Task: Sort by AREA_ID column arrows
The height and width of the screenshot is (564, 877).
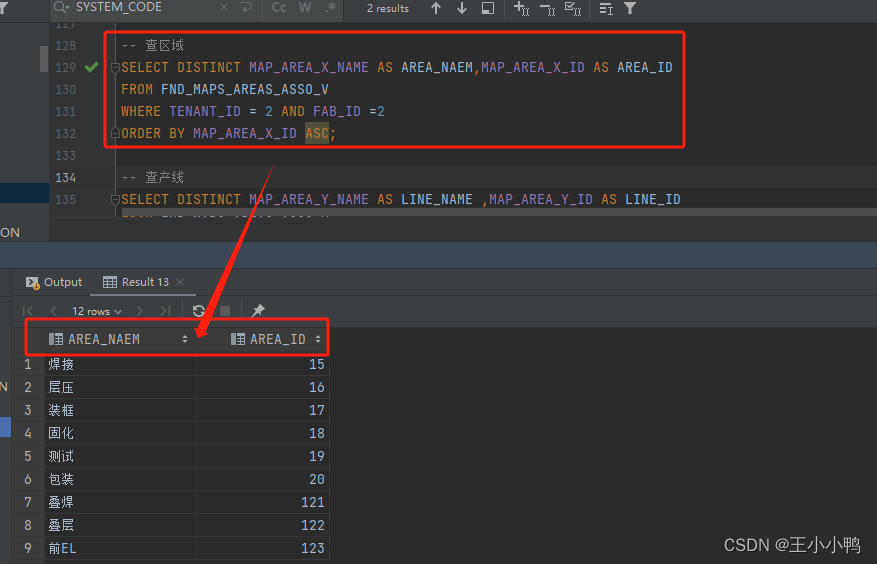Action: coord(318,339)
